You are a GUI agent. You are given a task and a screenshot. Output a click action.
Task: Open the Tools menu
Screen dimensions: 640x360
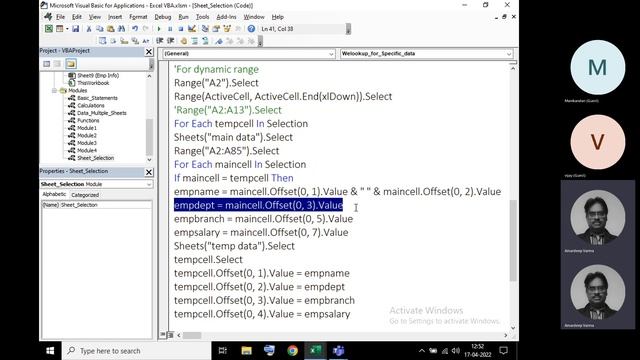(x=202, y=17)
